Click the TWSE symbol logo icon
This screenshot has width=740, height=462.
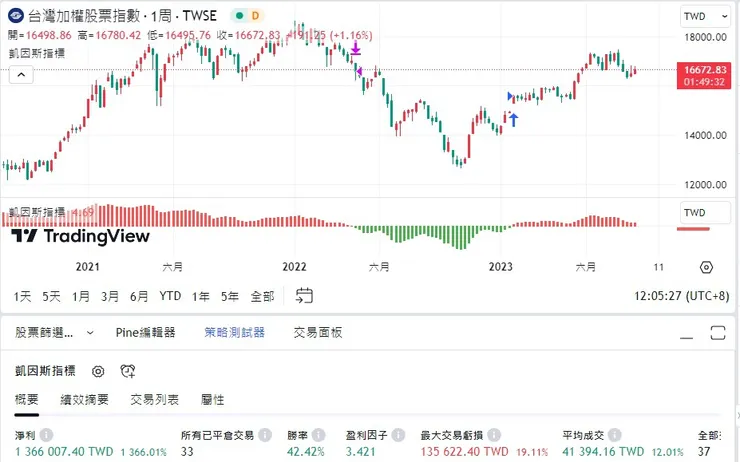tap(16, 16)
